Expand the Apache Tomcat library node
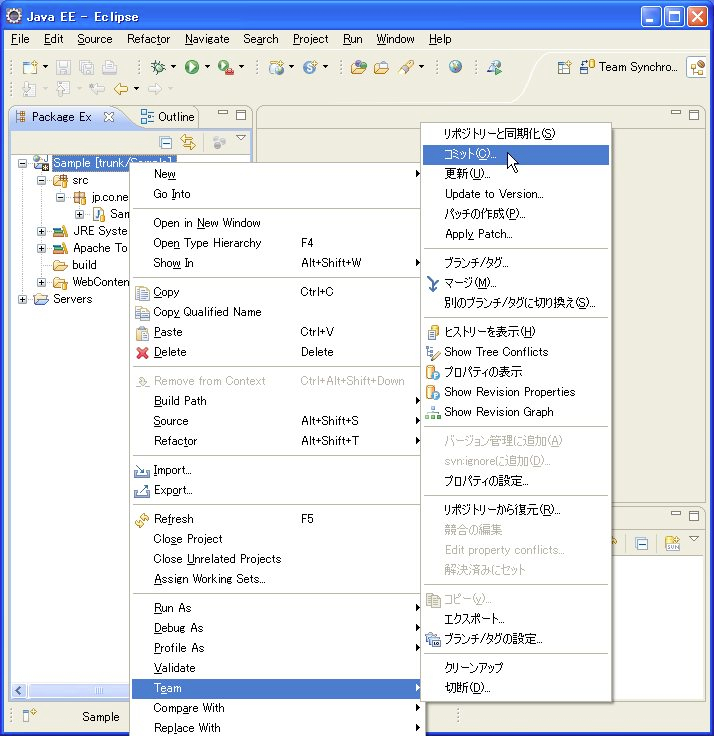 [41, 248]
